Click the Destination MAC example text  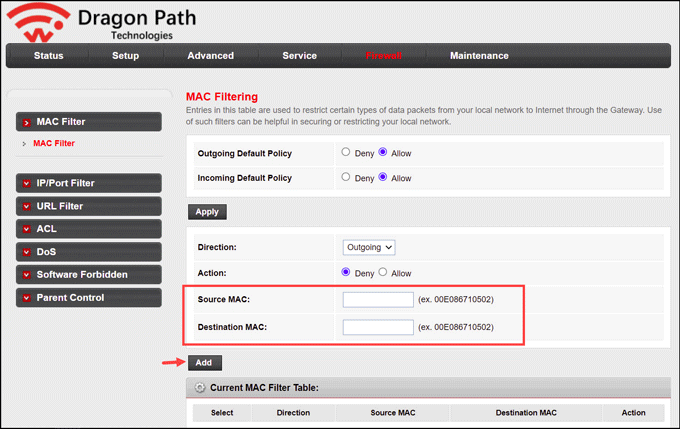click(x=456, y=327)
